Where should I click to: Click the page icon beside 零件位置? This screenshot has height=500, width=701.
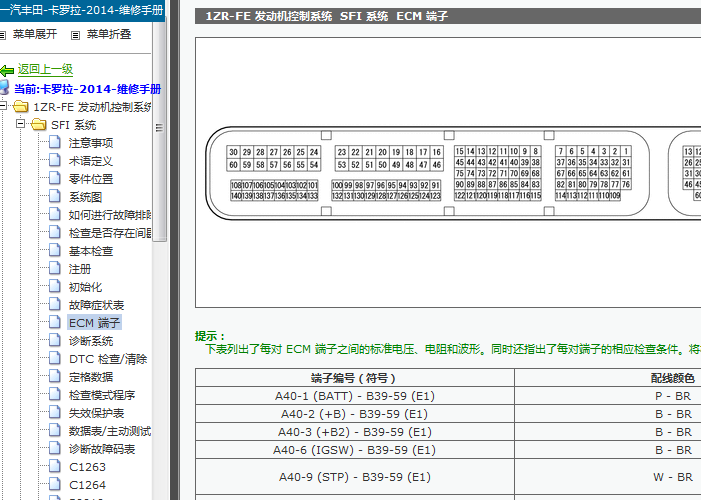(x=55, y=178)
